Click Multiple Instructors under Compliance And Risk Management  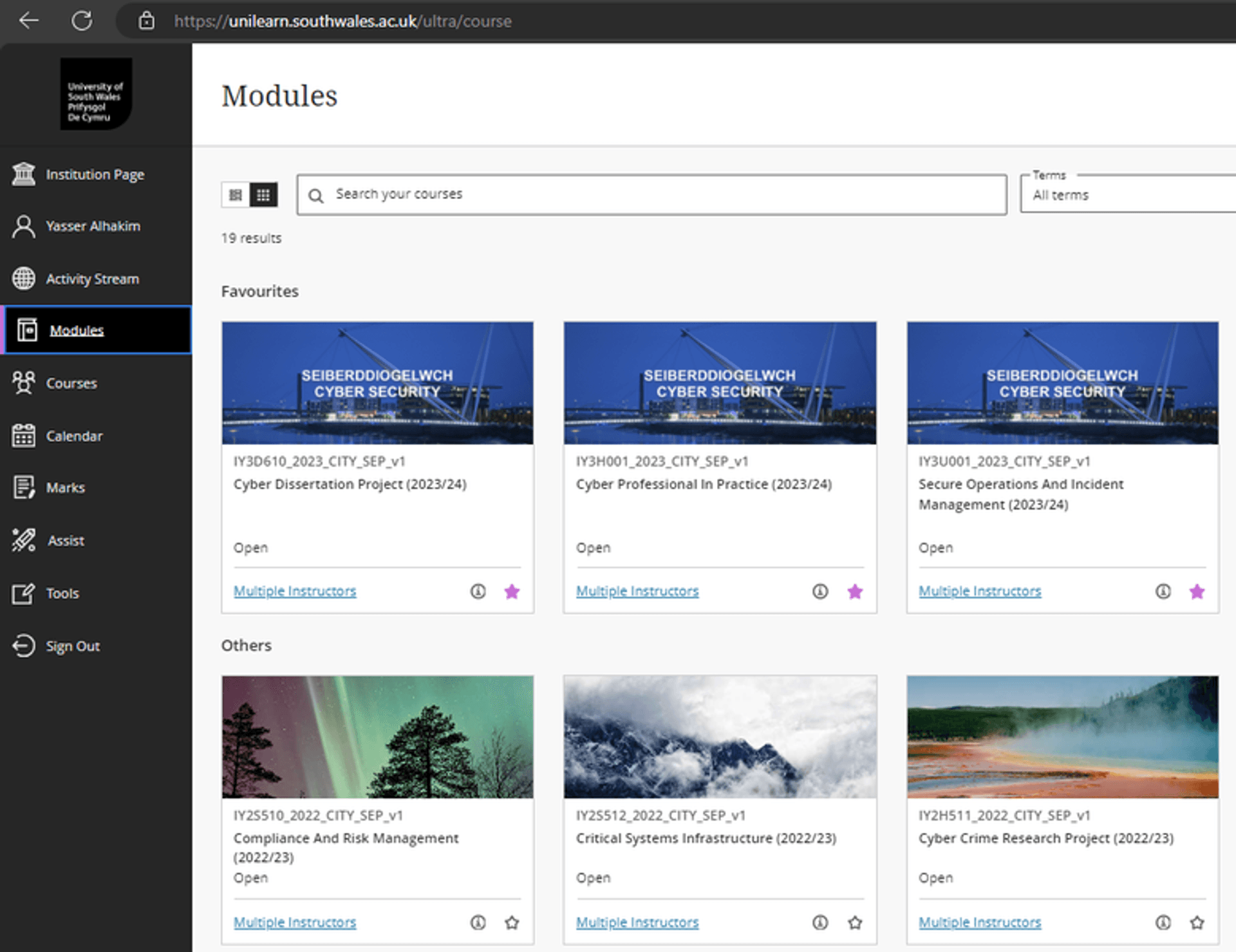tap(295, 922)
